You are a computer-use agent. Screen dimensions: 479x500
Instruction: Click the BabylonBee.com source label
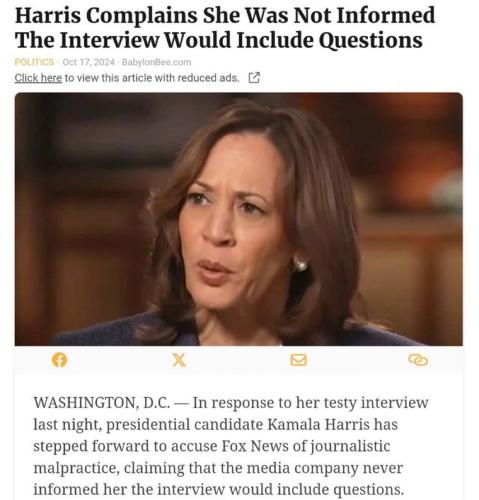[x=156, y=62]
